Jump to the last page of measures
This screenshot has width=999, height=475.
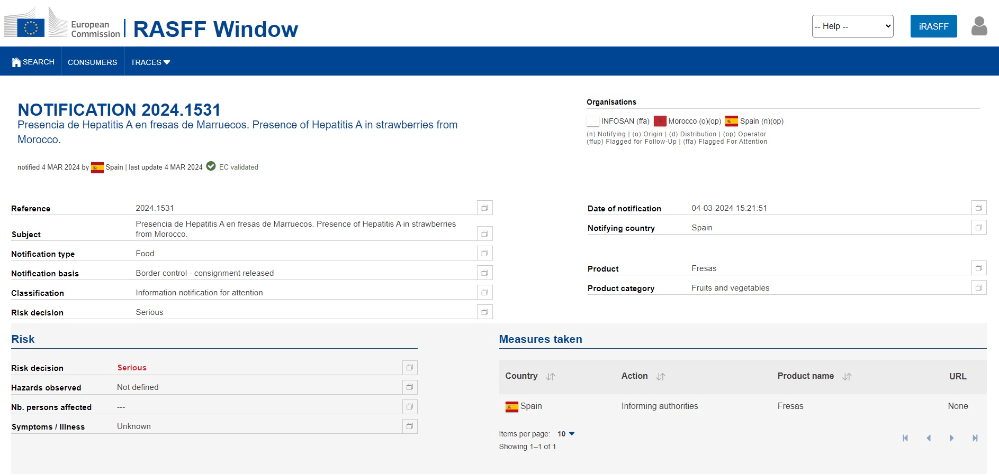click(975, 438)
